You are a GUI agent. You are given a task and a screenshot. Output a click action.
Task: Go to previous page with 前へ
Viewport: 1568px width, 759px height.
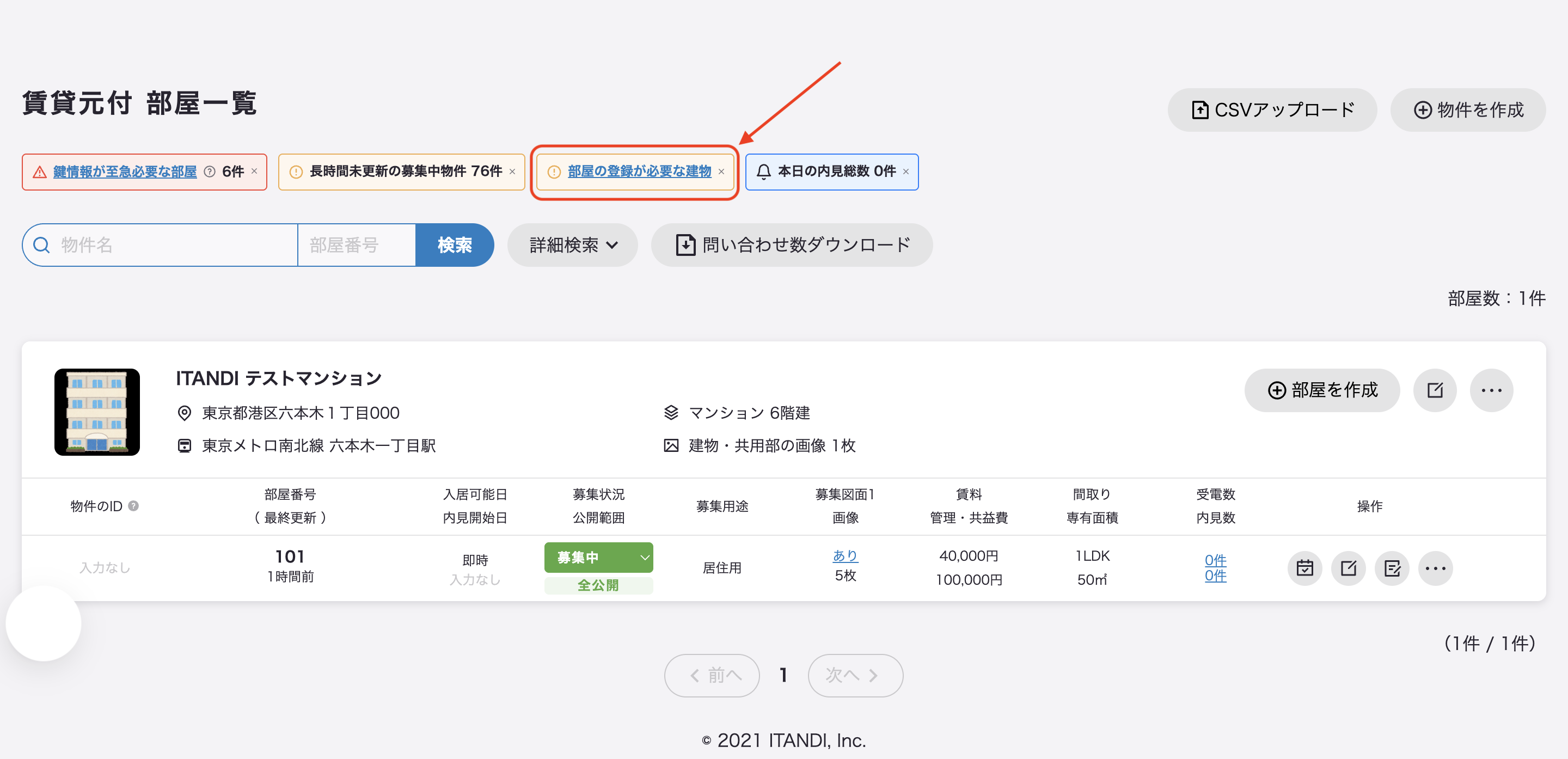pyautogui.click(x=712, y=675)
